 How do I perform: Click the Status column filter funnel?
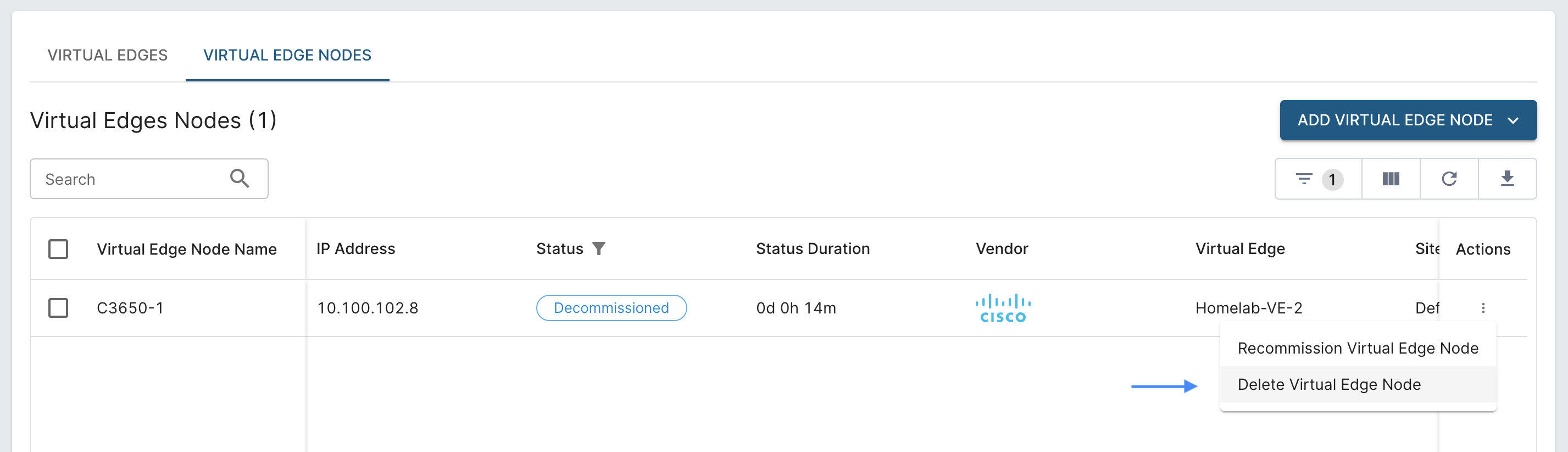599,249
